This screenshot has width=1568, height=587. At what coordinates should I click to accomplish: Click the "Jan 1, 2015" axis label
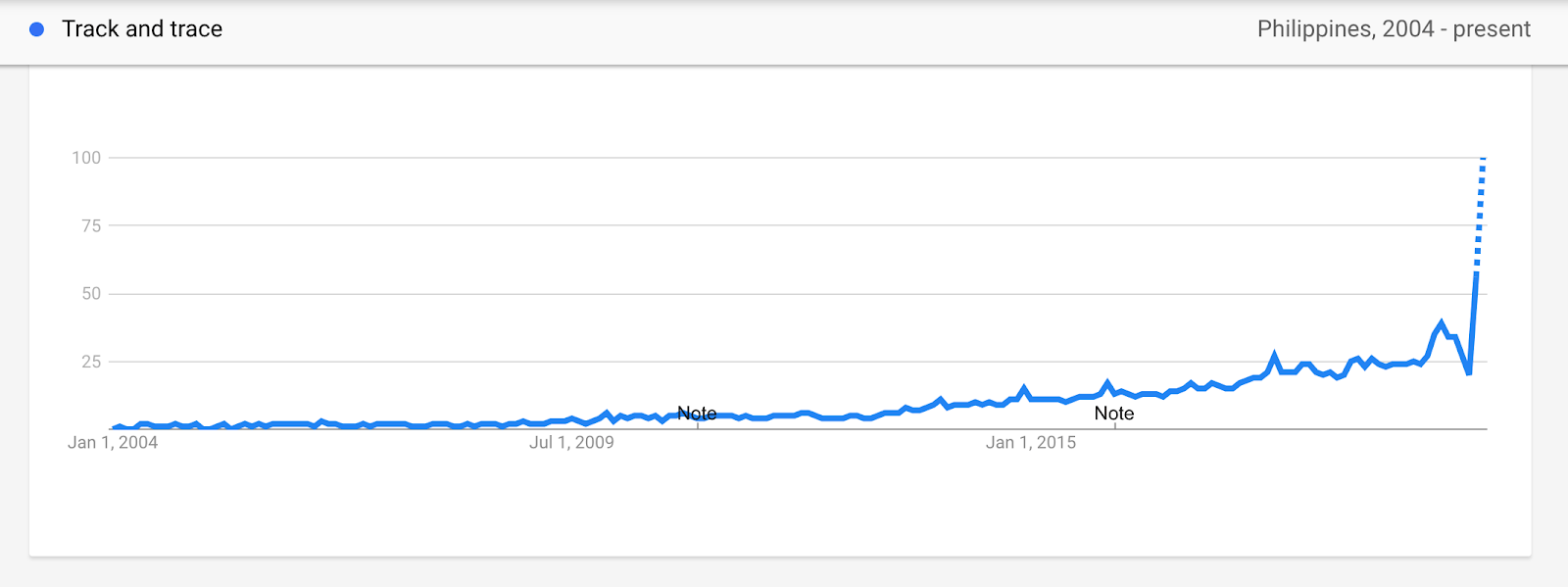[1030, 443]
